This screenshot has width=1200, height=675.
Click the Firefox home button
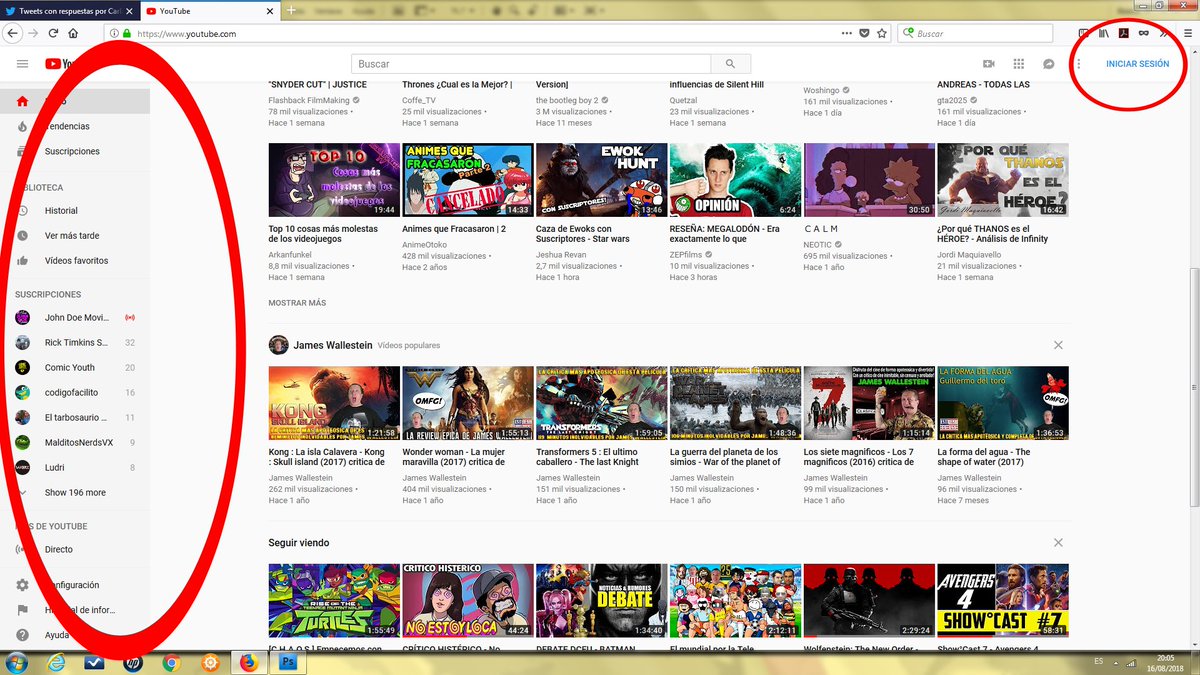[73, 33]
